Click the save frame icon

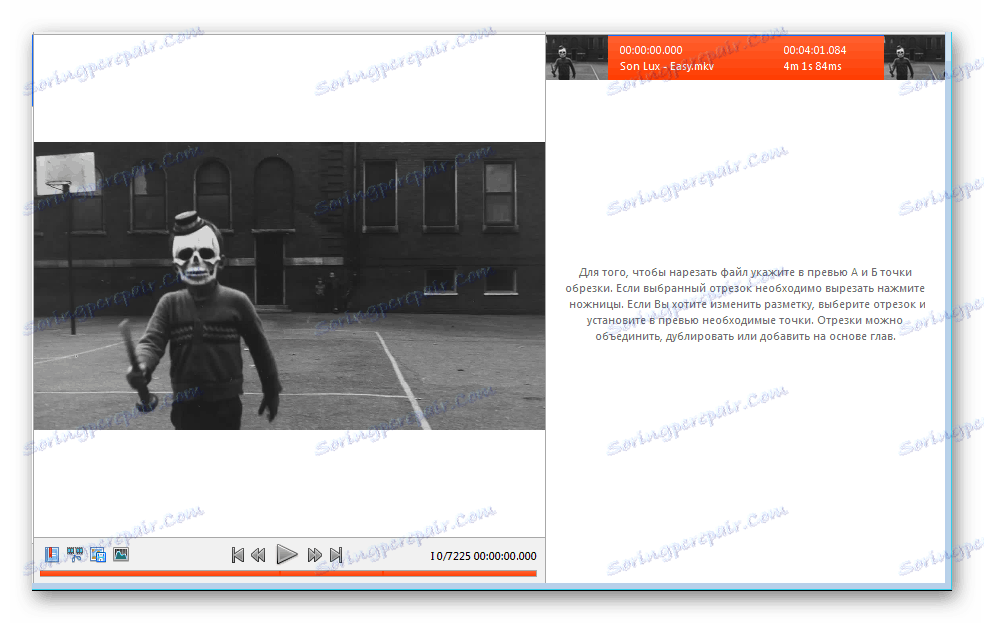coord(98,555)
